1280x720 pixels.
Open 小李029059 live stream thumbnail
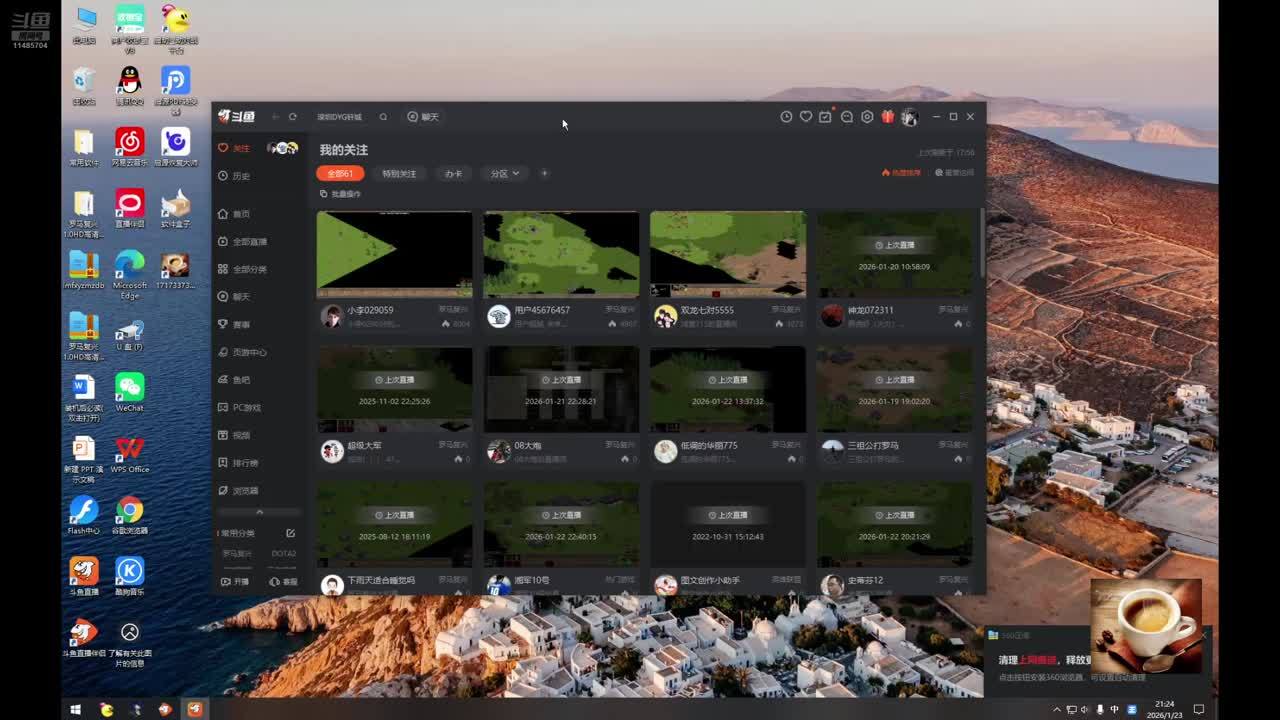tap(394, 254)
